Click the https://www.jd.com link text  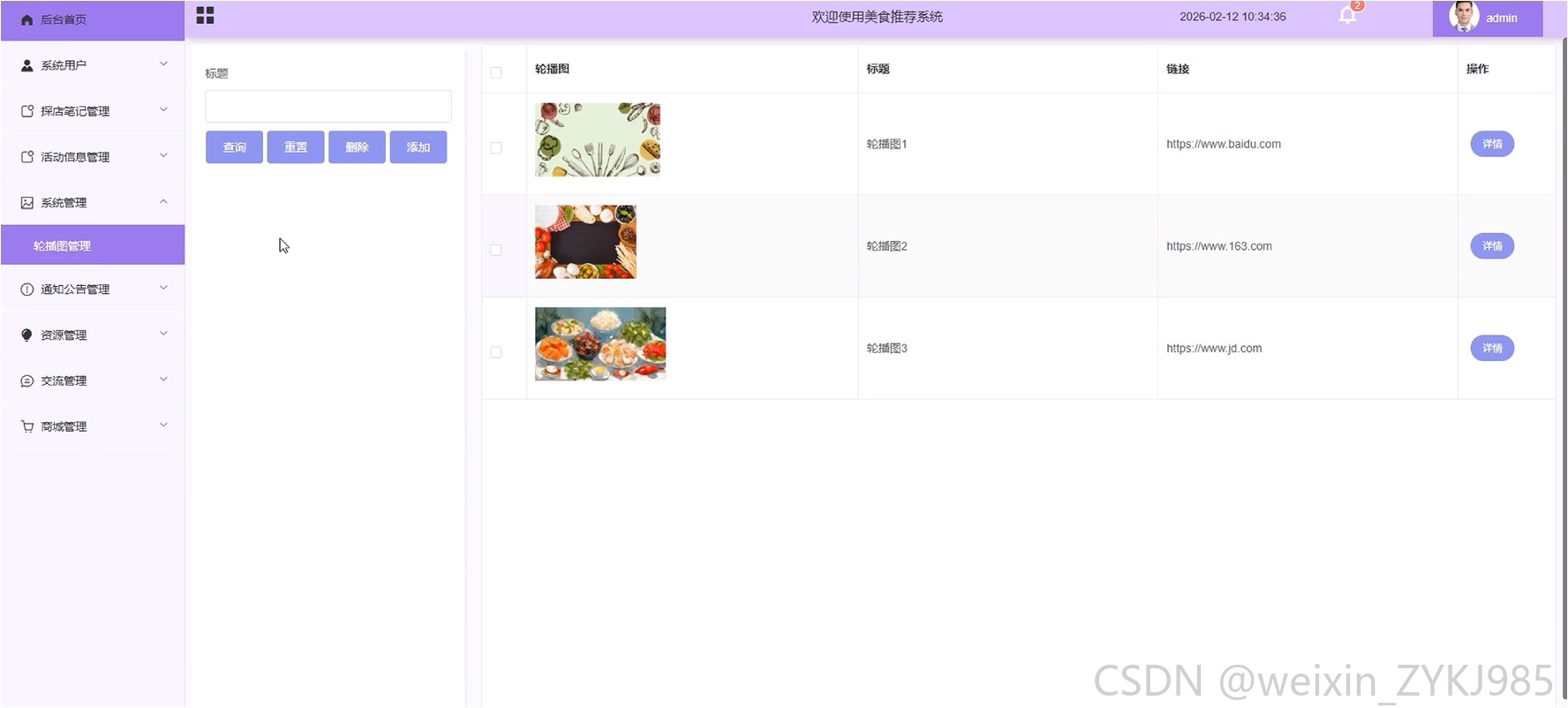pos(1214,349)
